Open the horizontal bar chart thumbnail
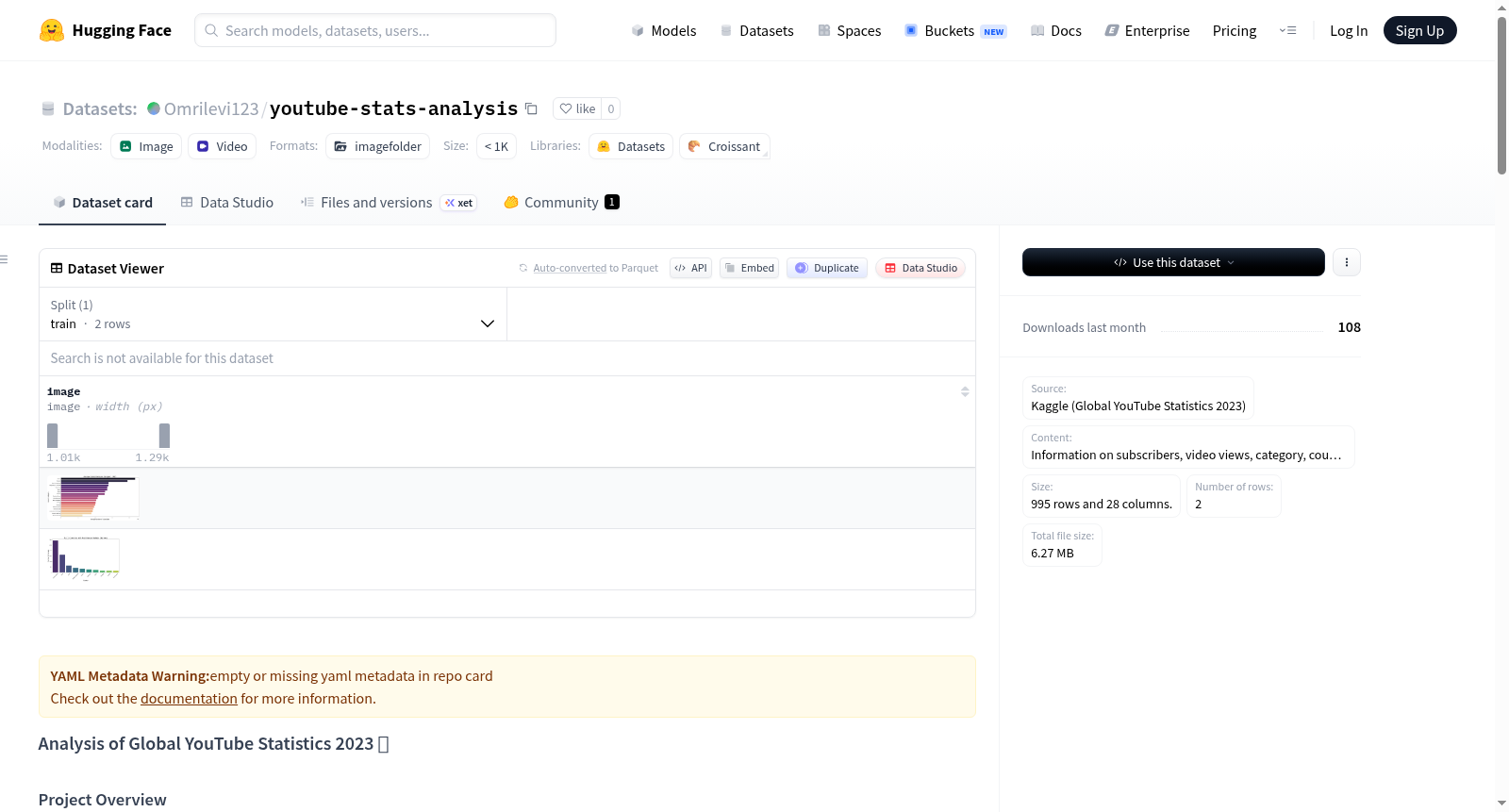Screen dimensions: 1509x812 [93, 498]
